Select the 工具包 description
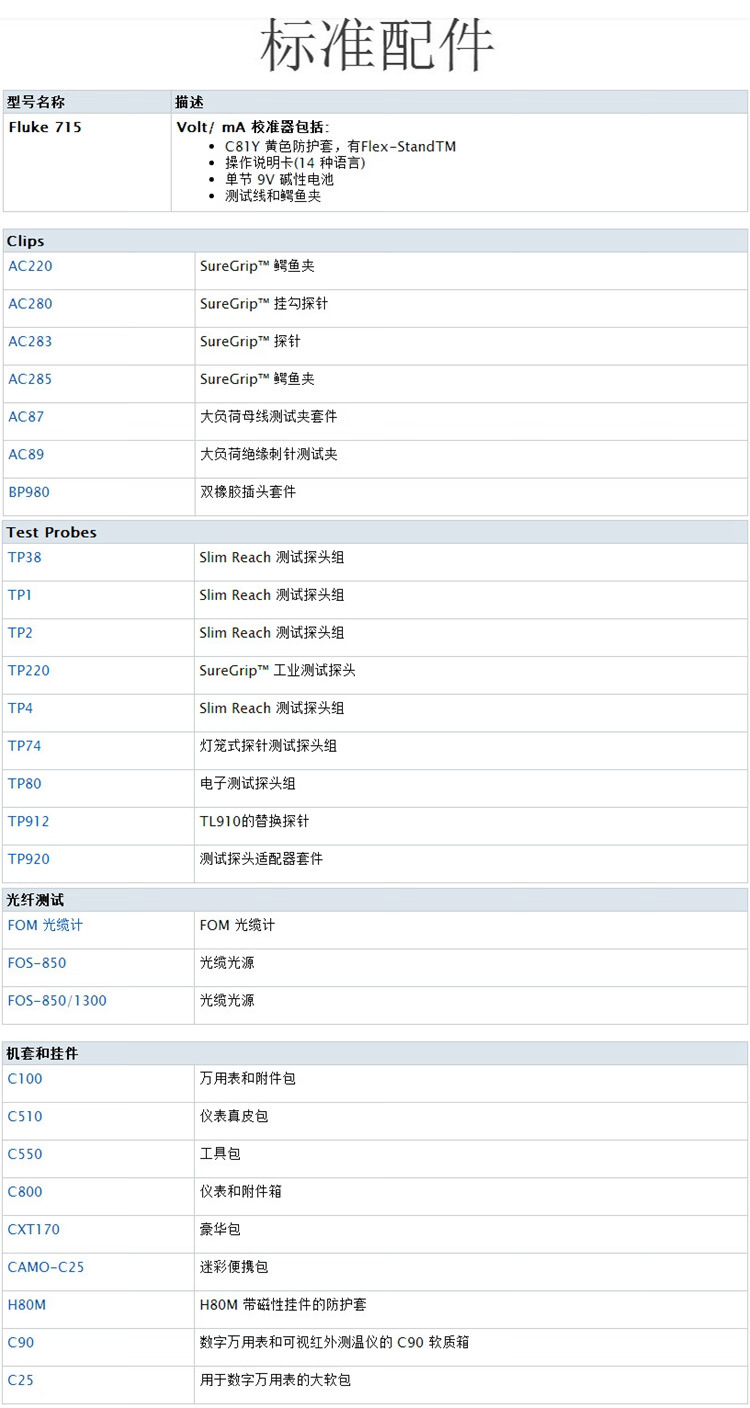 click(220, 1154)
